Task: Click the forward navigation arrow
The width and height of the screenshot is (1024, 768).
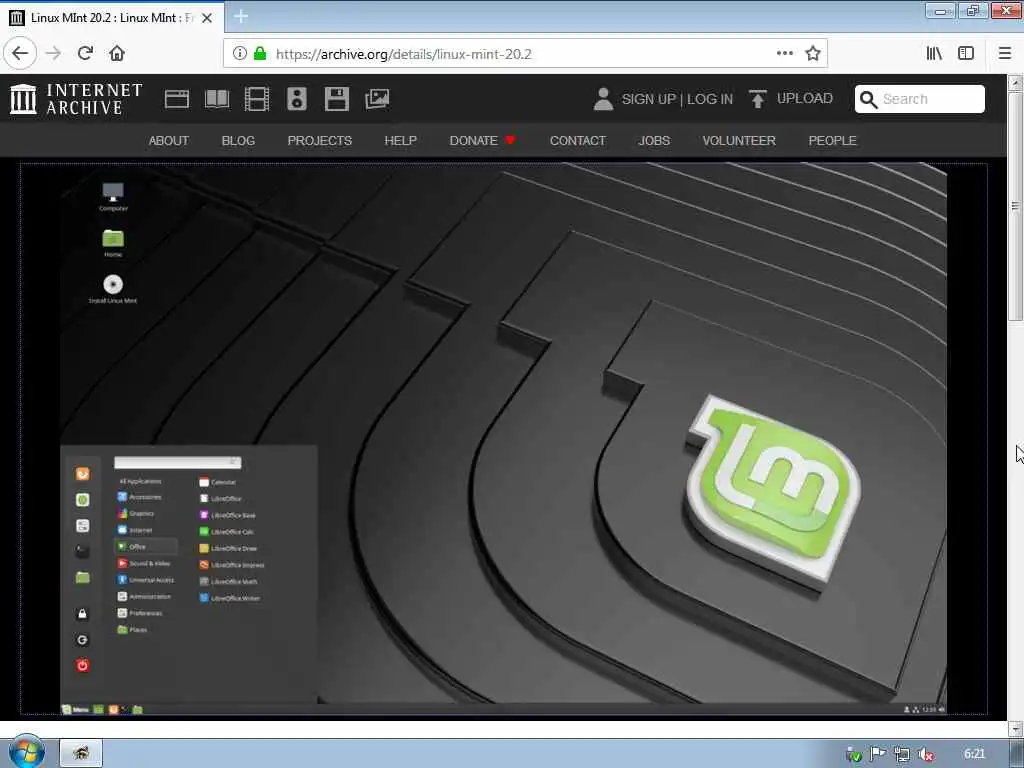Action: [53, 54]
